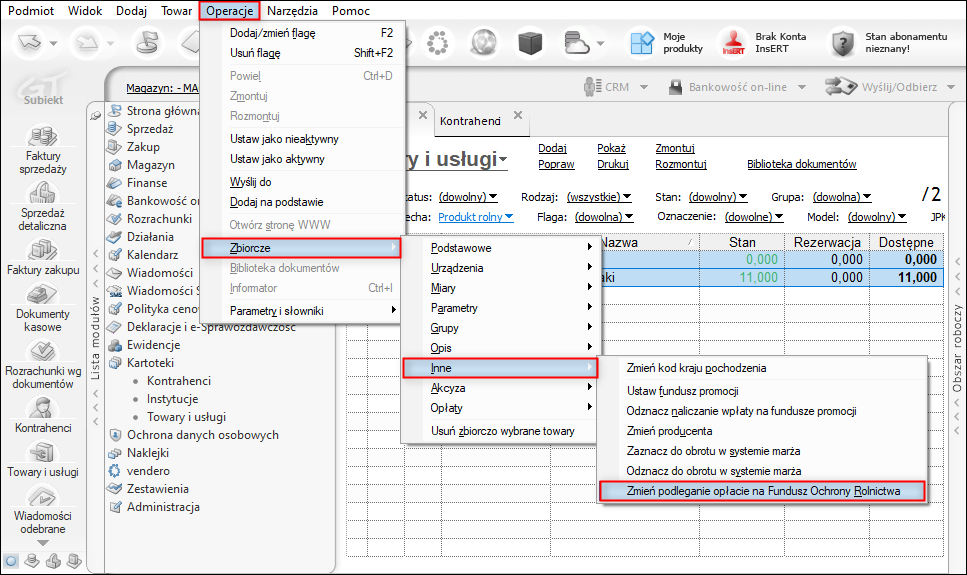Image resolution: width=967 pixels, height=575 pixels.
Task: Sort table by Rezerwacja column header
Action: point(826,242)
